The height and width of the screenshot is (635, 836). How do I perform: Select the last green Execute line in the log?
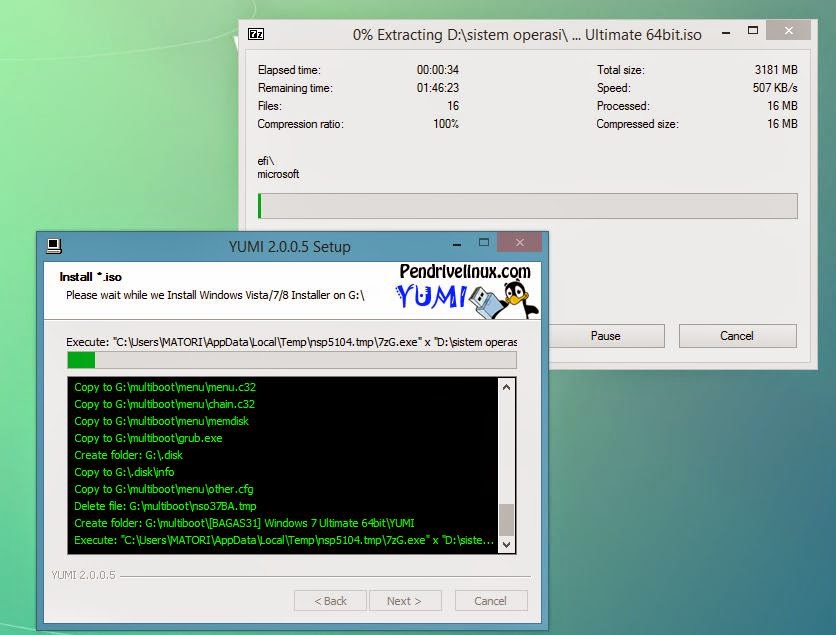[284, 540]
